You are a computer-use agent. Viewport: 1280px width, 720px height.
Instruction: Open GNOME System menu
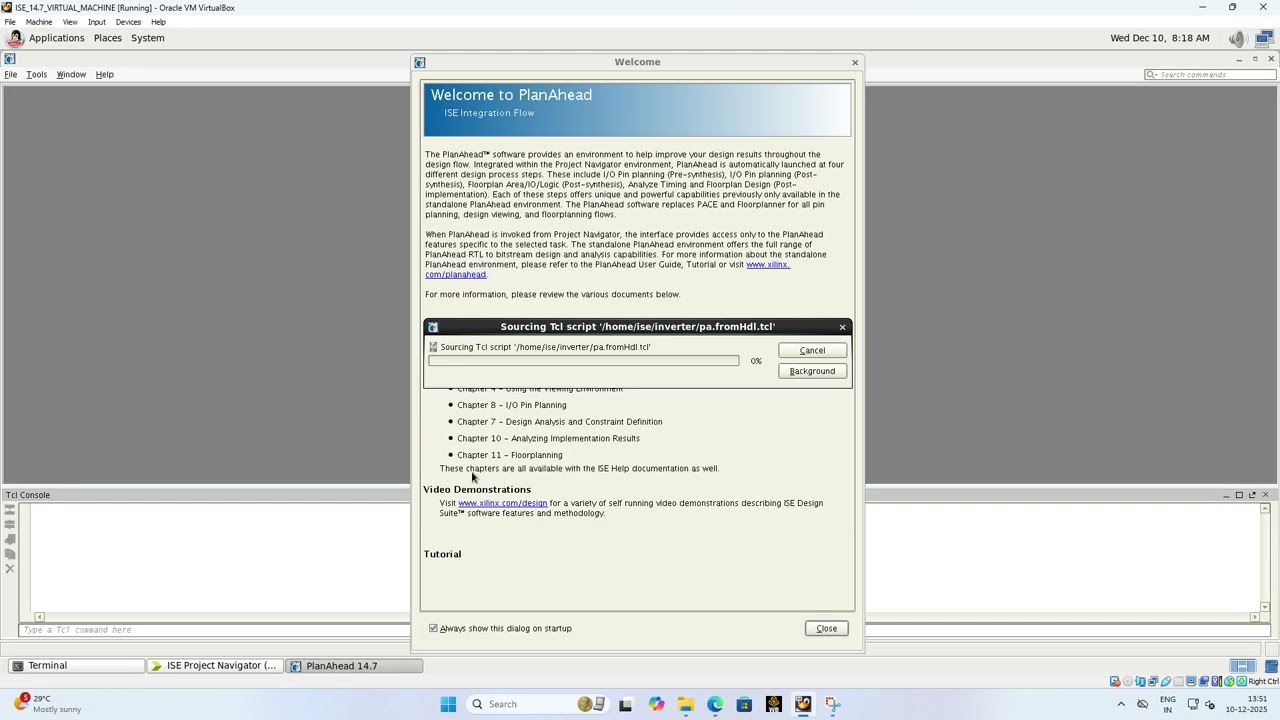point(147,38)
